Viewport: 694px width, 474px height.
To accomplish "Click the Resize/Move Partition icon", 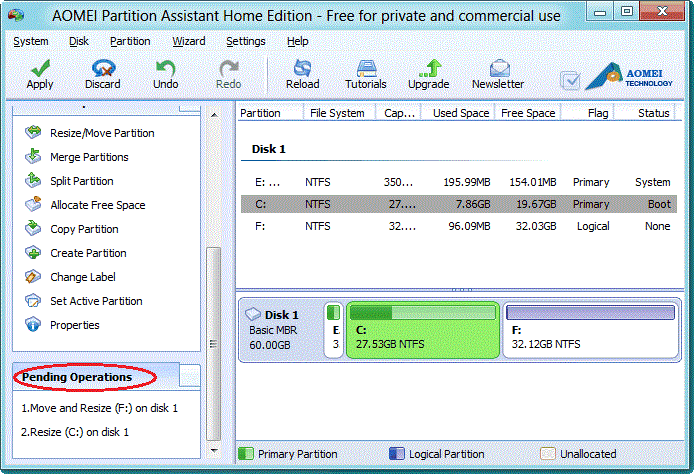I will click(33, 132).
